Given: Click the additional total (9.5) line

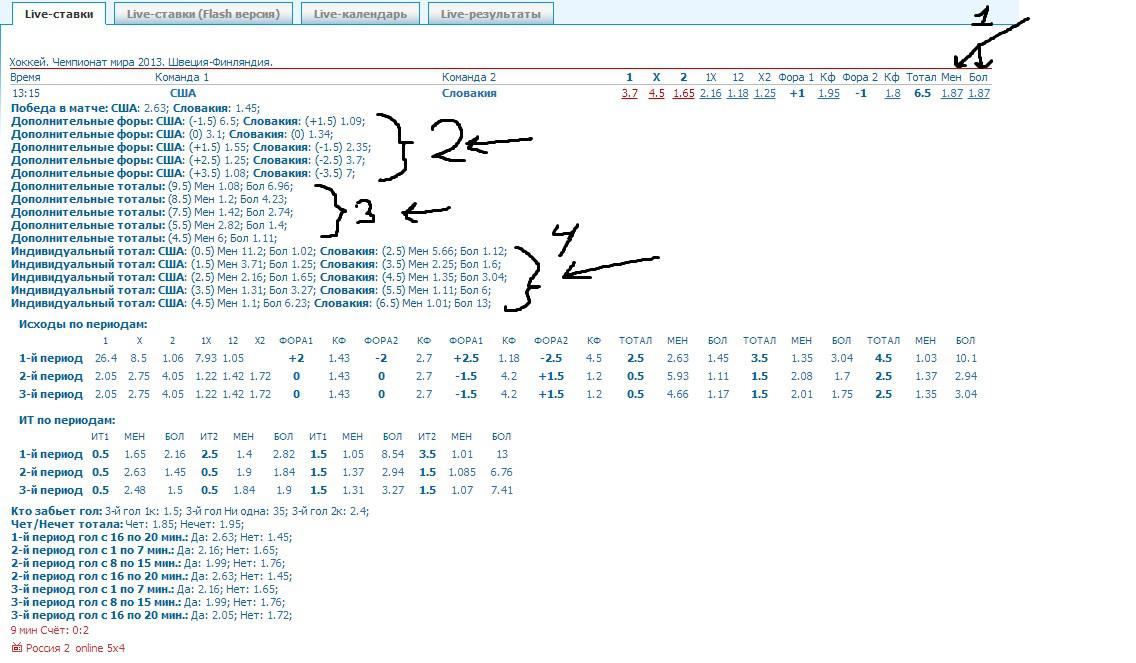Looking at the screenshot, I should point(151,186).
